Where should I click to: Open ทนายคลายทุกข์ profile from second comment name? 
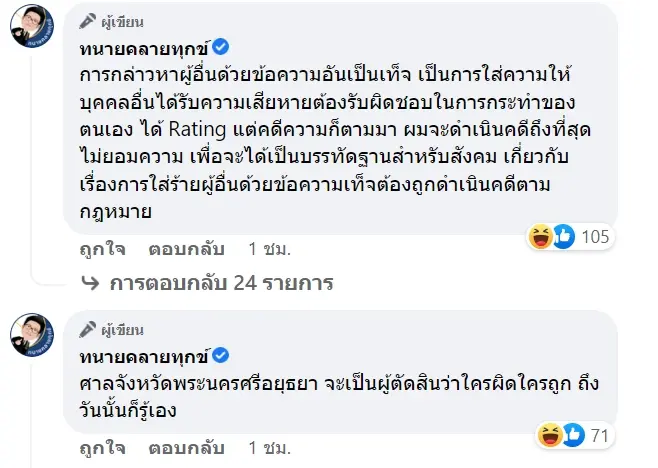click(145, 355)
